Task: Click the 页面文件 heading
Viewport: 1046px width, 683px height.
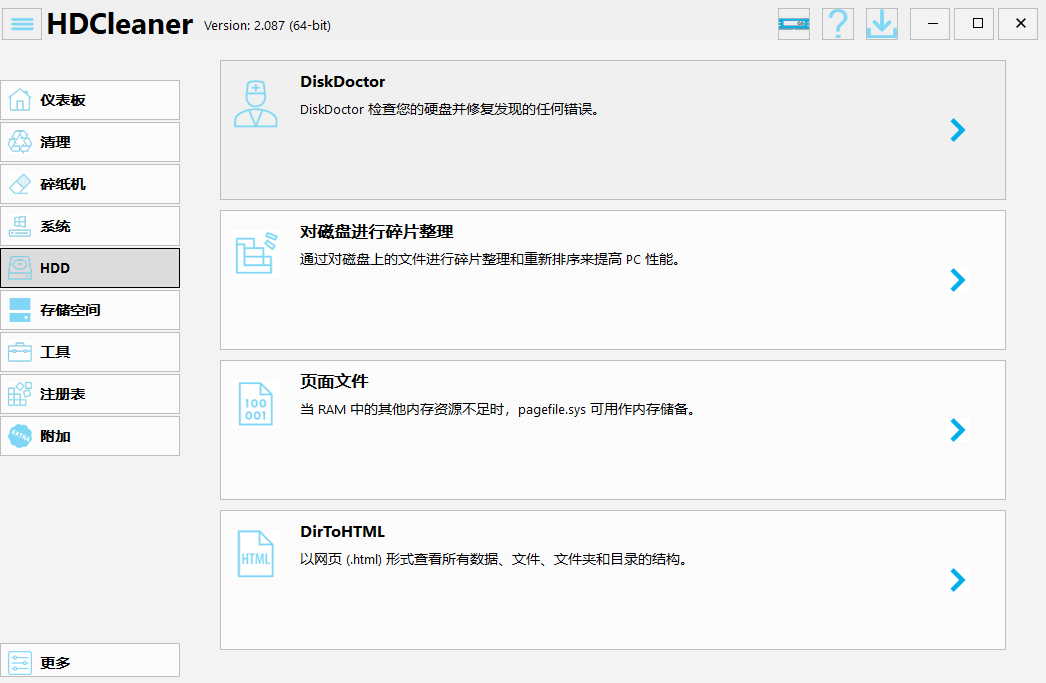Action: [334, 382]
